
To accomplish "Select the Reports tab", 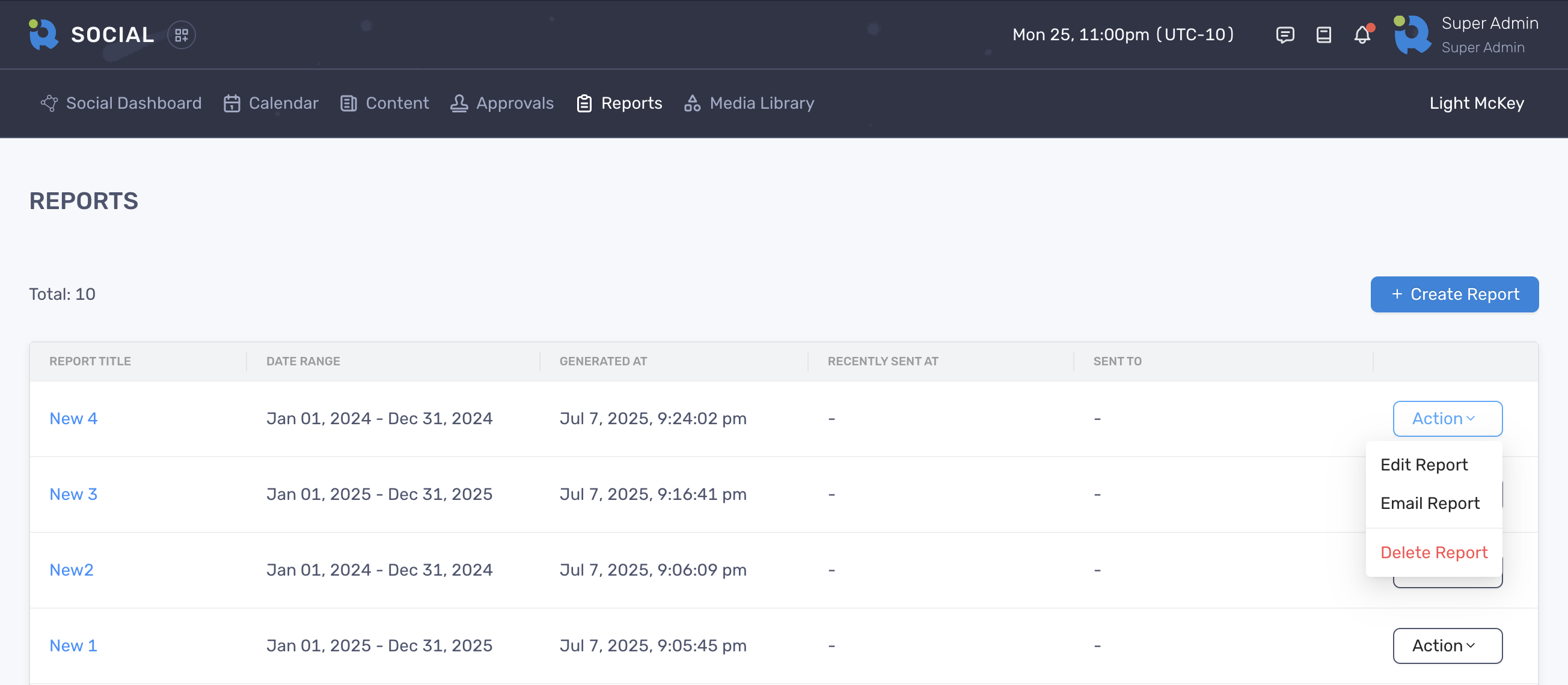I will tap(620, 103).
